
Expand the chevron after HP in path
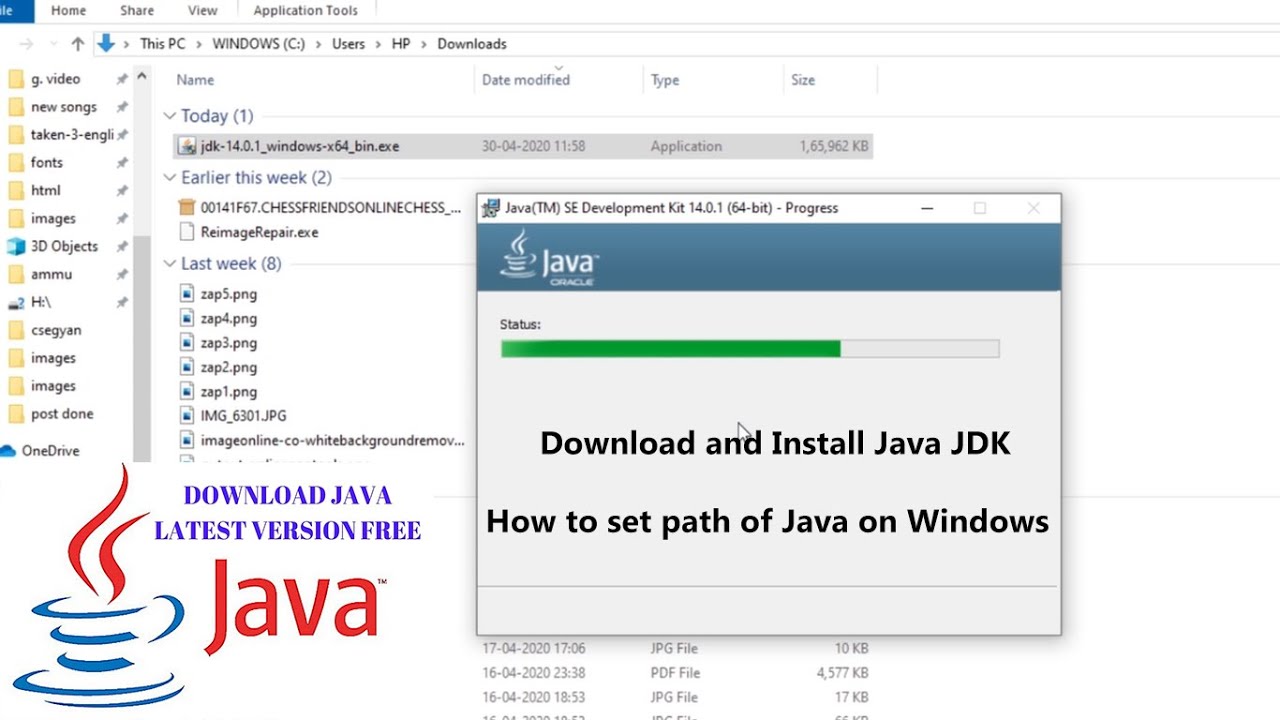click(x=424, y=44)
